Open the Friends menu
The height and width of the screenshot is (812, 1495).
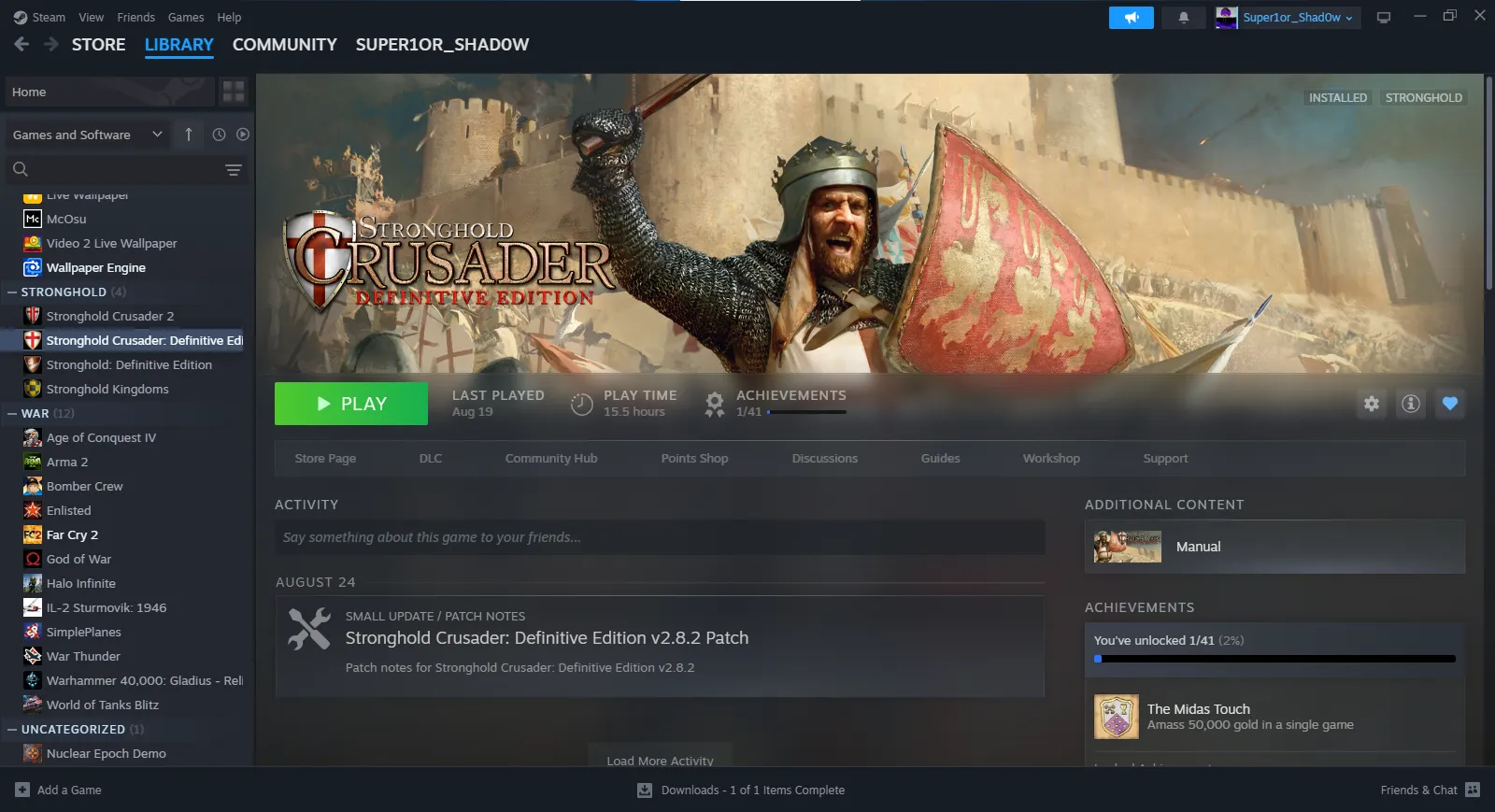[135, 17]
